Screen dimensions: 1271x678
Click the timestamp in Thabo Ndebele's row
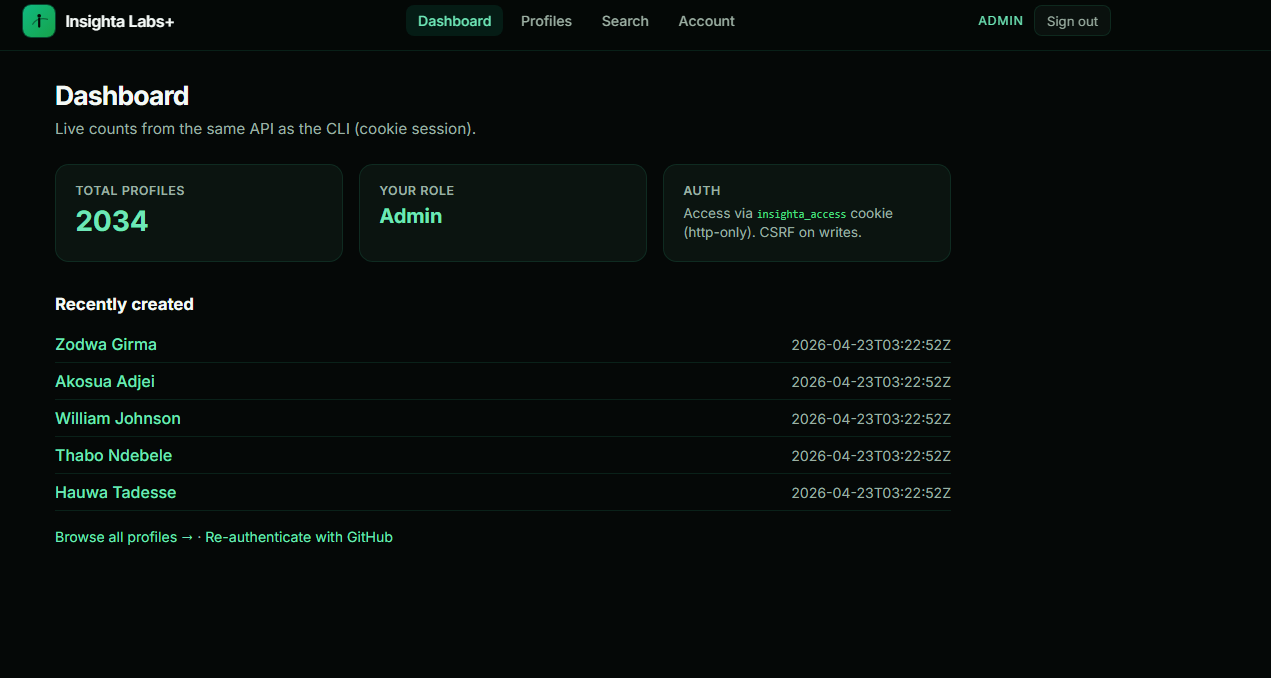871,456
